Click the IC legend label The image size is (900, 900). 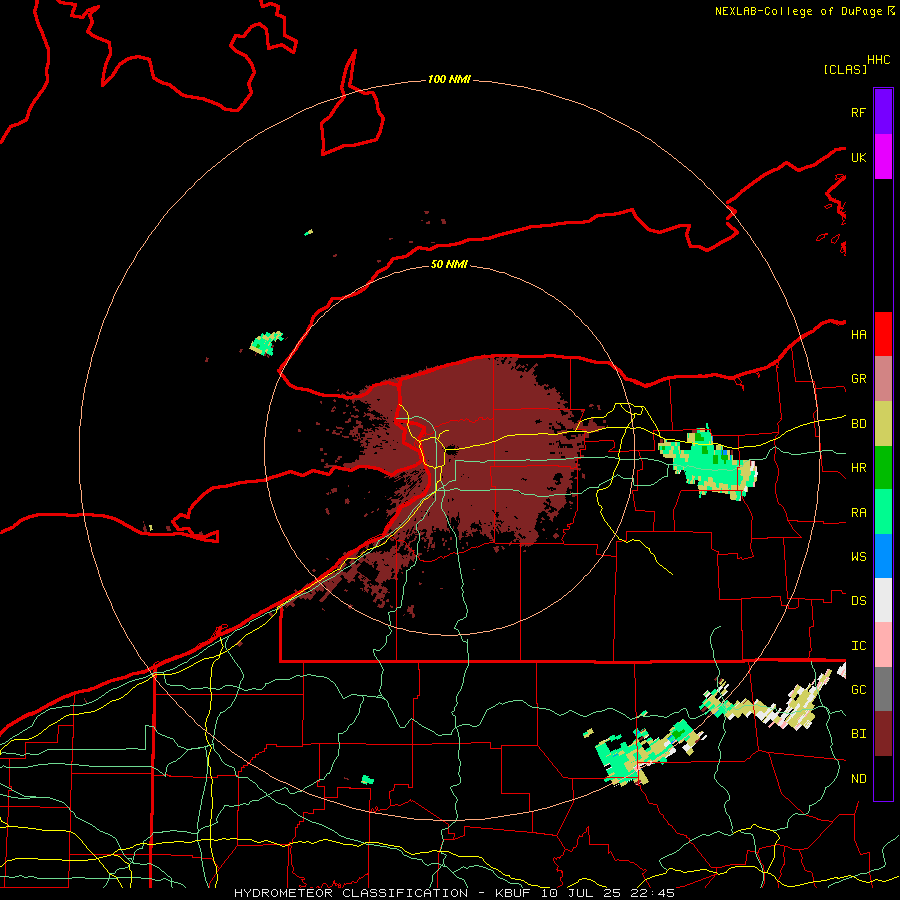click(x=858, y=646)
